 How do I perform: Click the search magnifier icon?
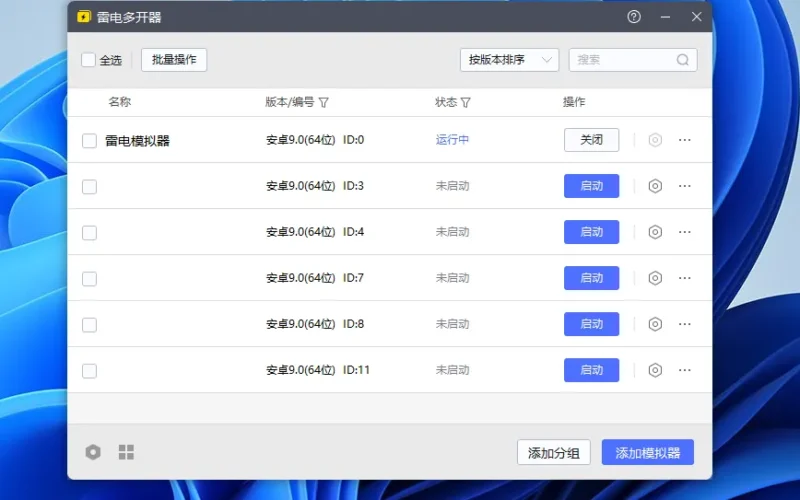click(683, 60)
